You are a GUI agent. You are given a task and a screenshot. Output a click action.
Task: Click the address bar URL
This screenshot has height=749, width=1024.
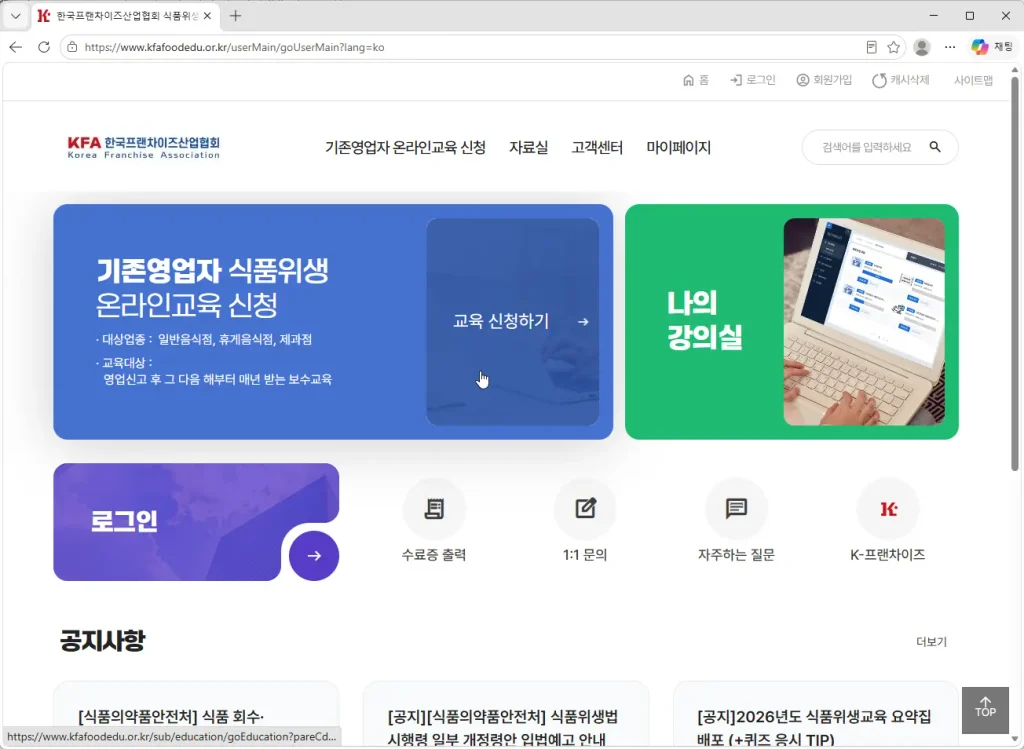[x=234, y=47]
